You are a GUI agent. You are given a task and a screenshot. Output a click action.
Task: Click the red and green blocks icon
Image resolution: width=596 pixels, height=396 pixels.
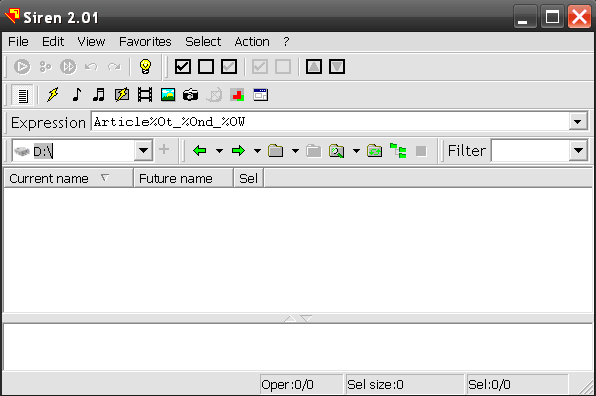click(x=237, y=95)
